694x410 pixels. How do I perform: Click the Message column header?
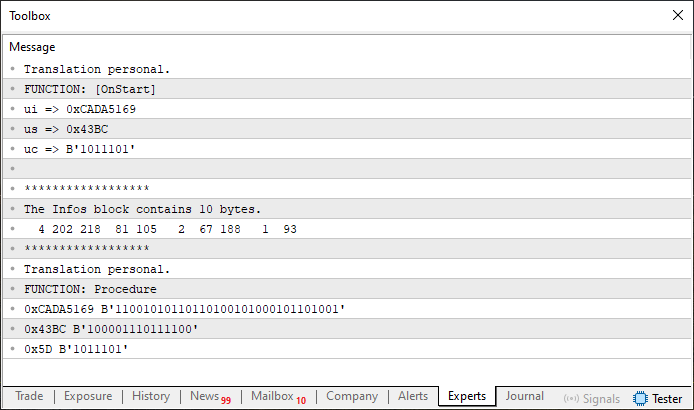[x=32, y=47]
